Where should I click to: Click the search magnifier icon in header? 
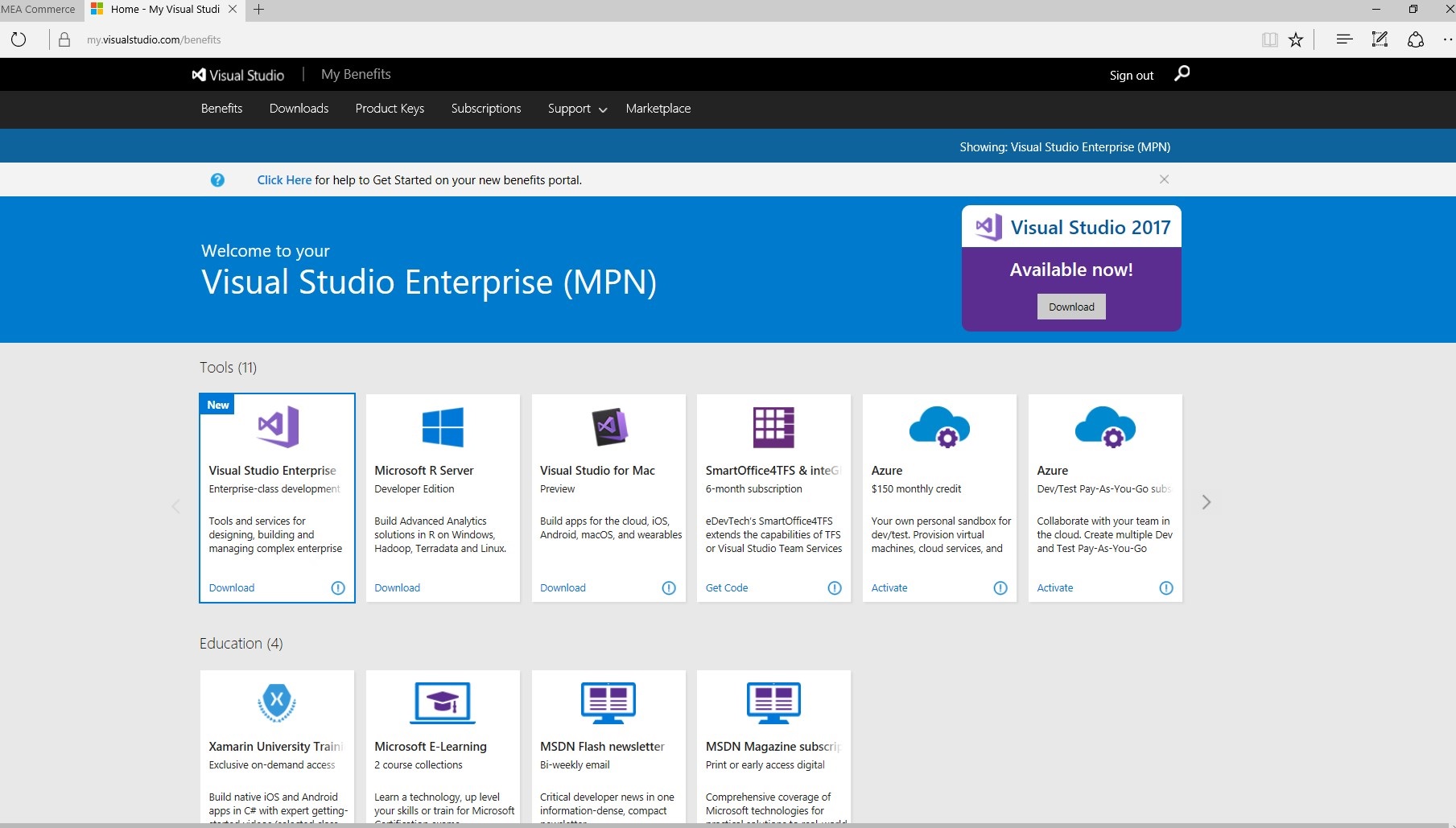click(x=1182, y=74)
